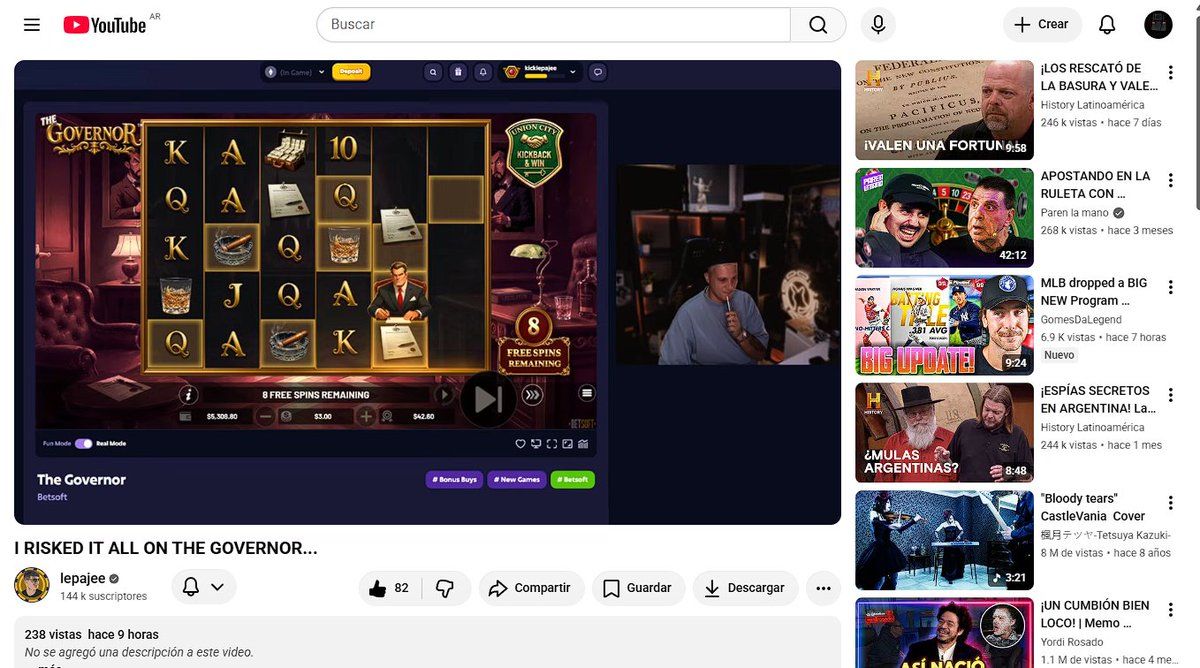
Task: Open more actions ellipsis under the video
Action: tap(823, 588)
